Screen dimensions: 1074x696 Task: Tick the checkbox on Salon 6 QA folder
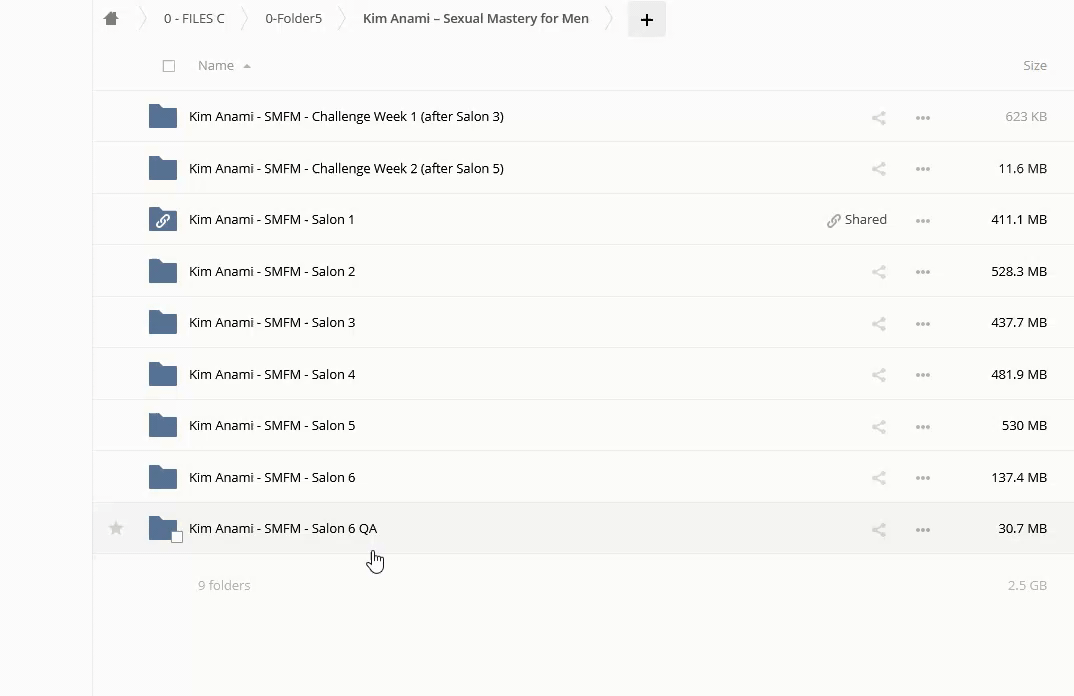point(177,537)
